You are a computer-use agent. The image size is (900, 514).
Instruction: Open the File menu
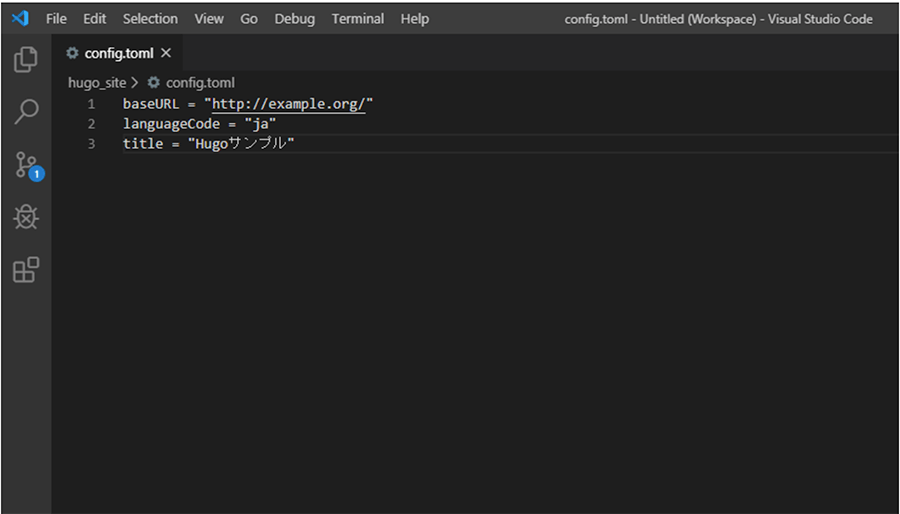[56, 19]
